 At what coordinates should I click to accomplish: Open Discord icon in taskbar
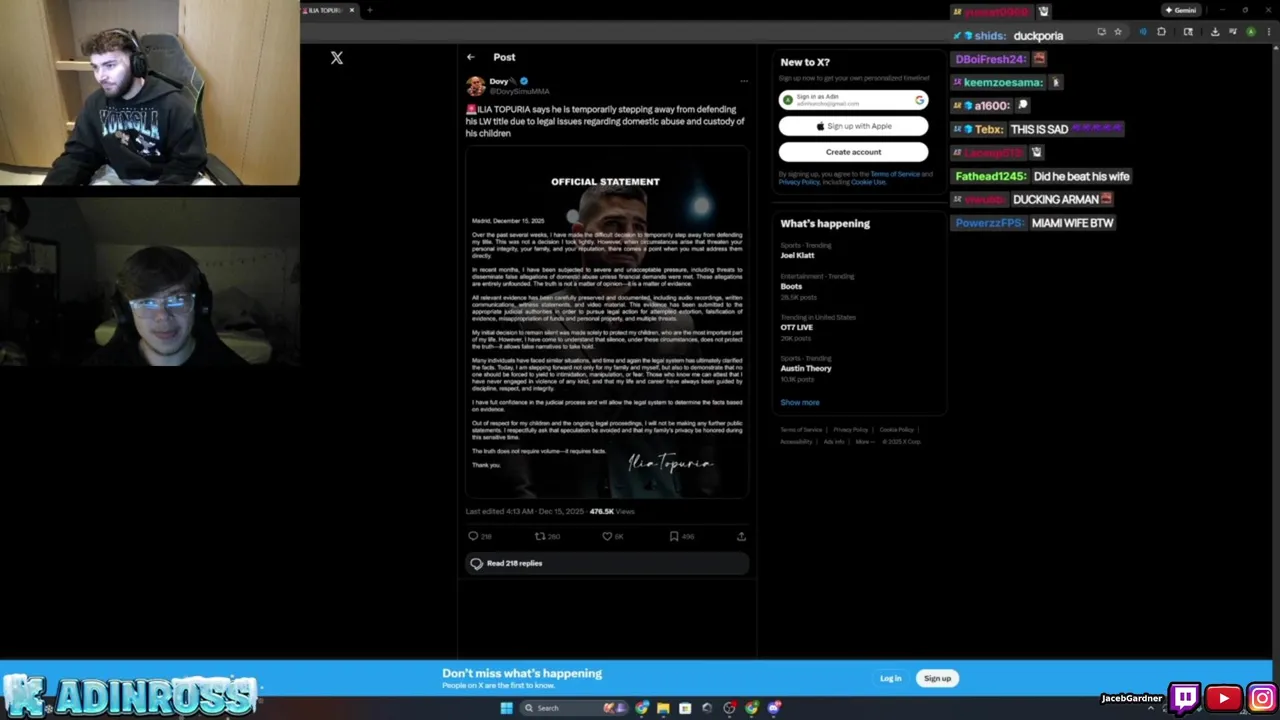pyautogui.click(x=774, y=708)
